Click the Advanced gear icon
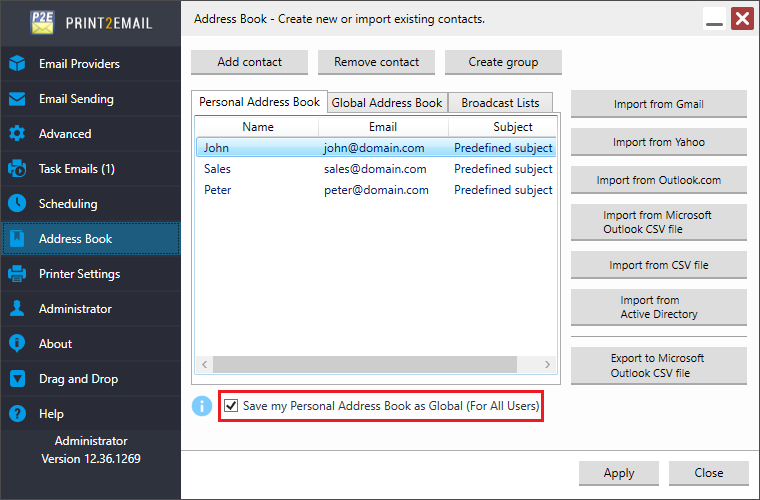 pyautogui.click(x=17, y=134)
